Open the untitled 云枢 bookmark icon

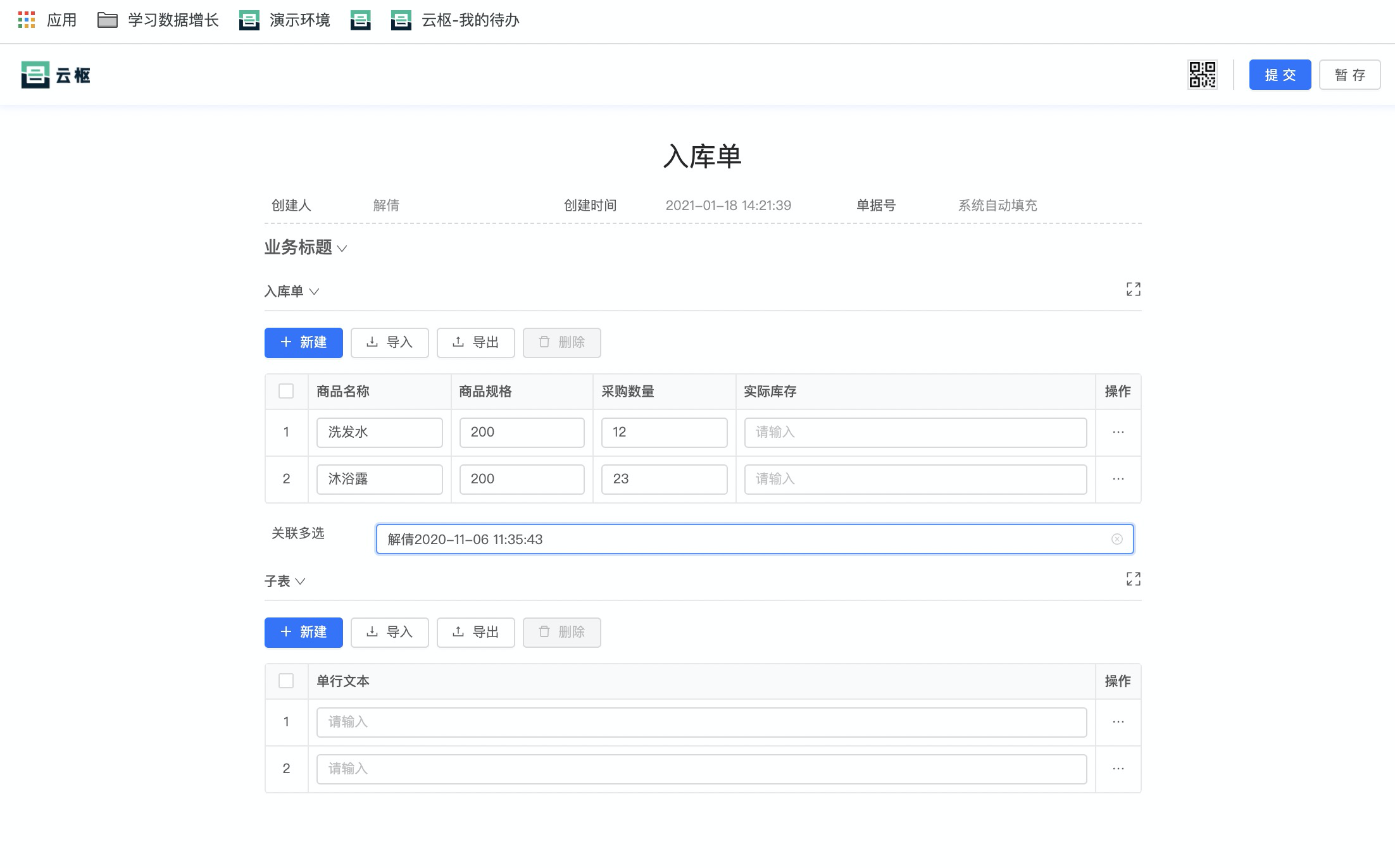360,20
